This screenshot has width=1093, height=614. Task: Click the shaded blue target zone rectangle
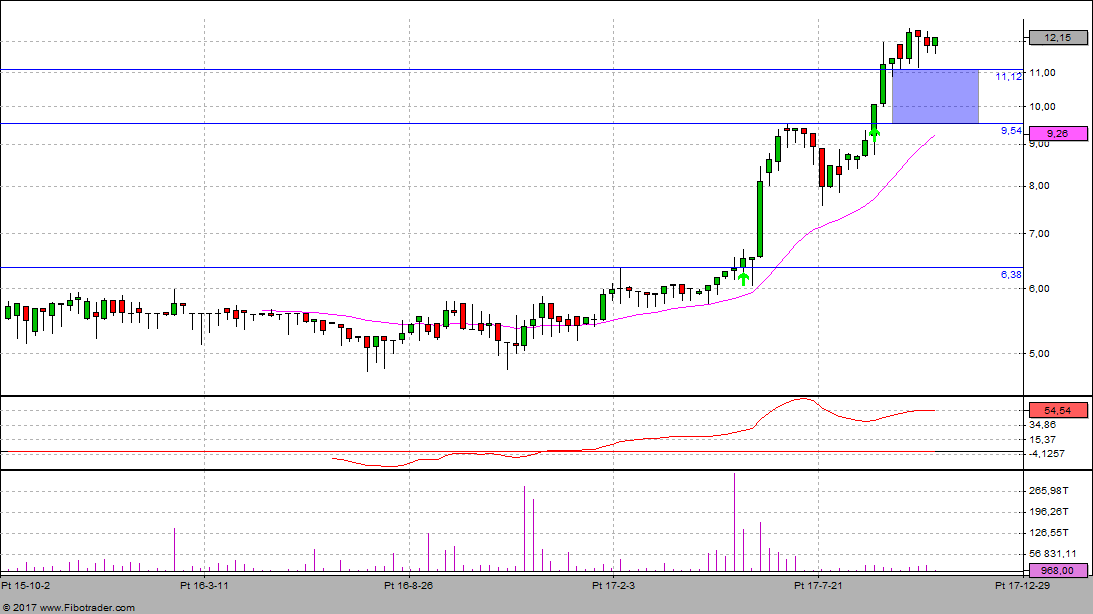coord(935,97)
